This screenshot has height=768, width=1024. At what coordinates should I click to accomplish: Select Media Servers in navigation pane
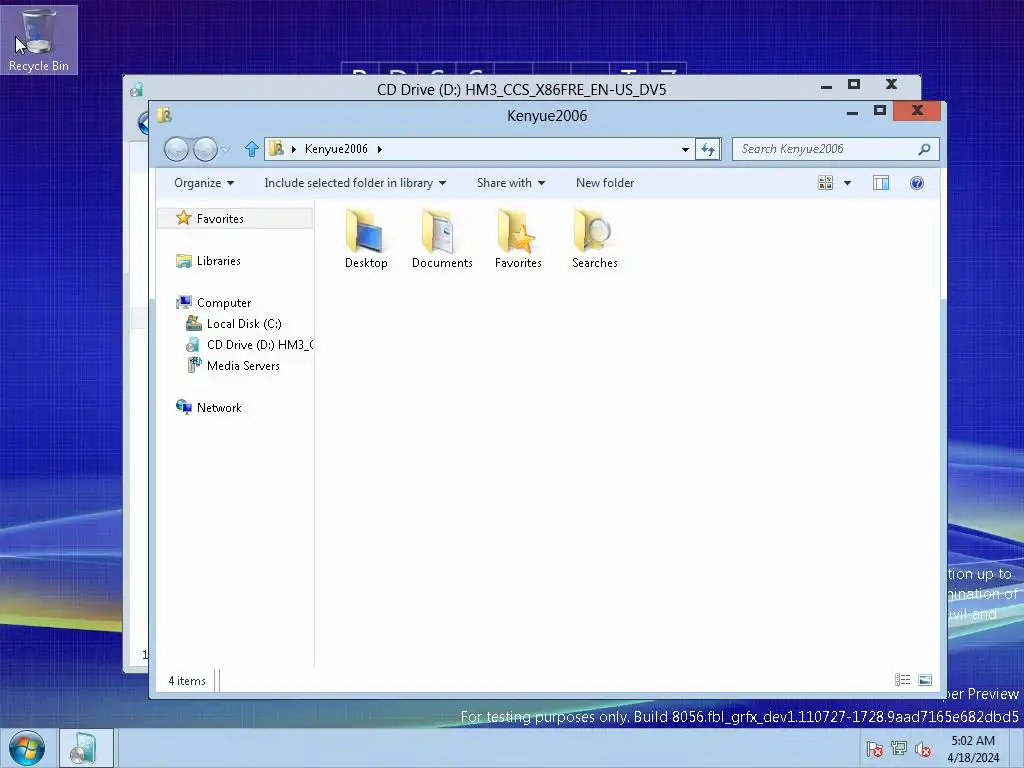[234, 366]
